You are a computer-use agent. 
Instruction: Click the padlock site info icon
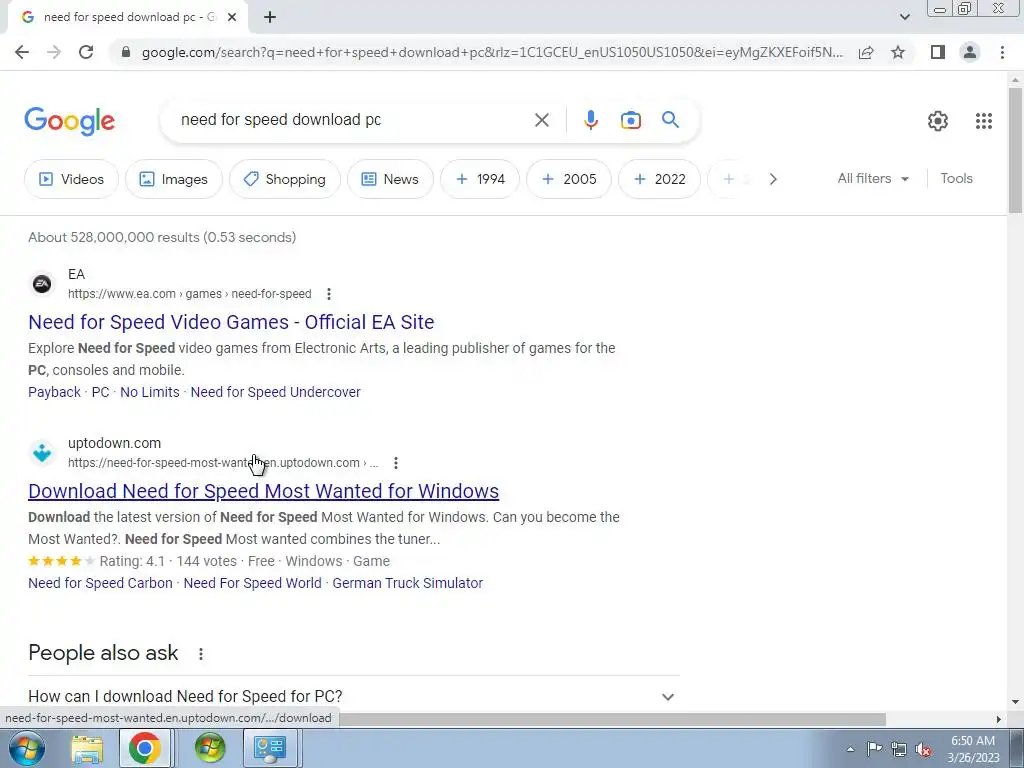[x=126, y=52]
